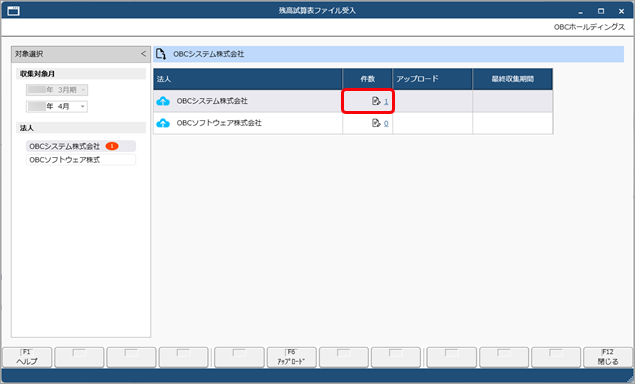
Task: Click the 最終収集期間 column header
Action: [512, 79]
